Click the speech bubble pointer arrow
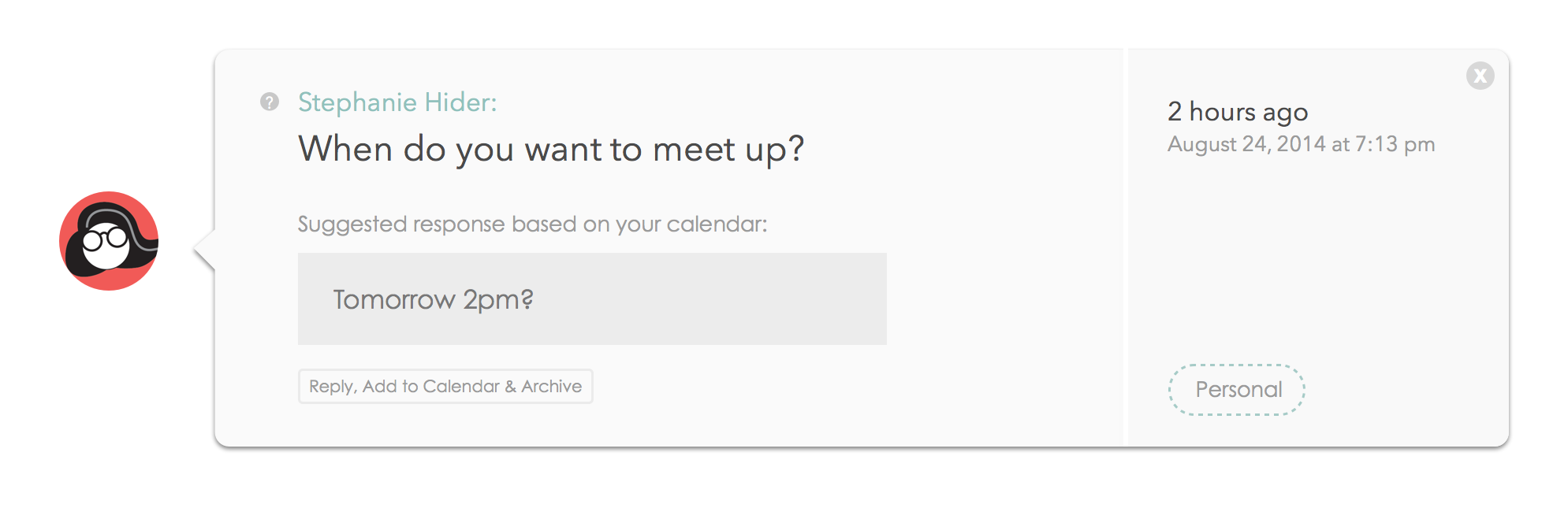The image size is (1568, 508). point(204,250)
